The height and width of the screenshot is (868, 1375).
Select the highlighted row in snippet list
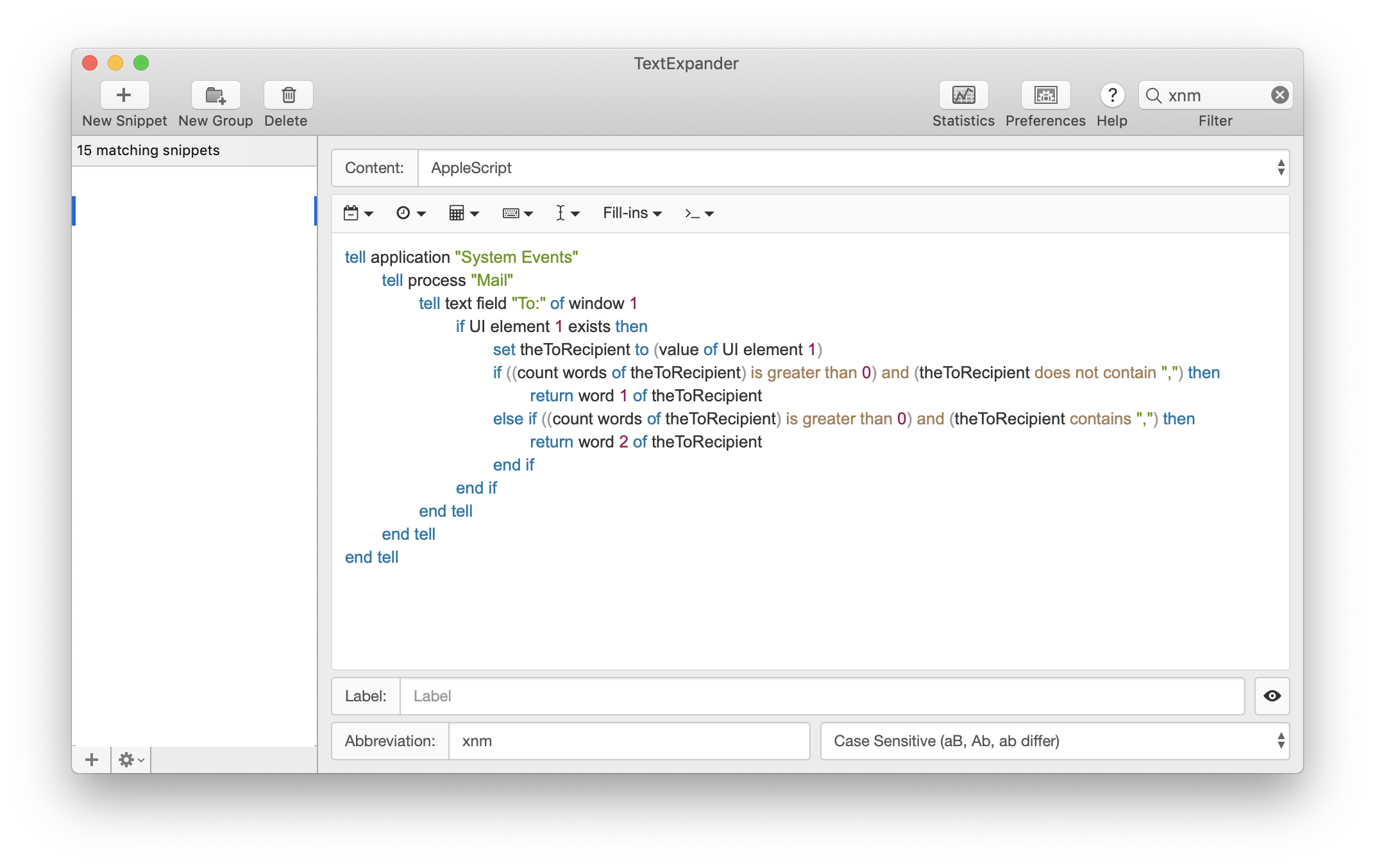click(x=194, y=211)
